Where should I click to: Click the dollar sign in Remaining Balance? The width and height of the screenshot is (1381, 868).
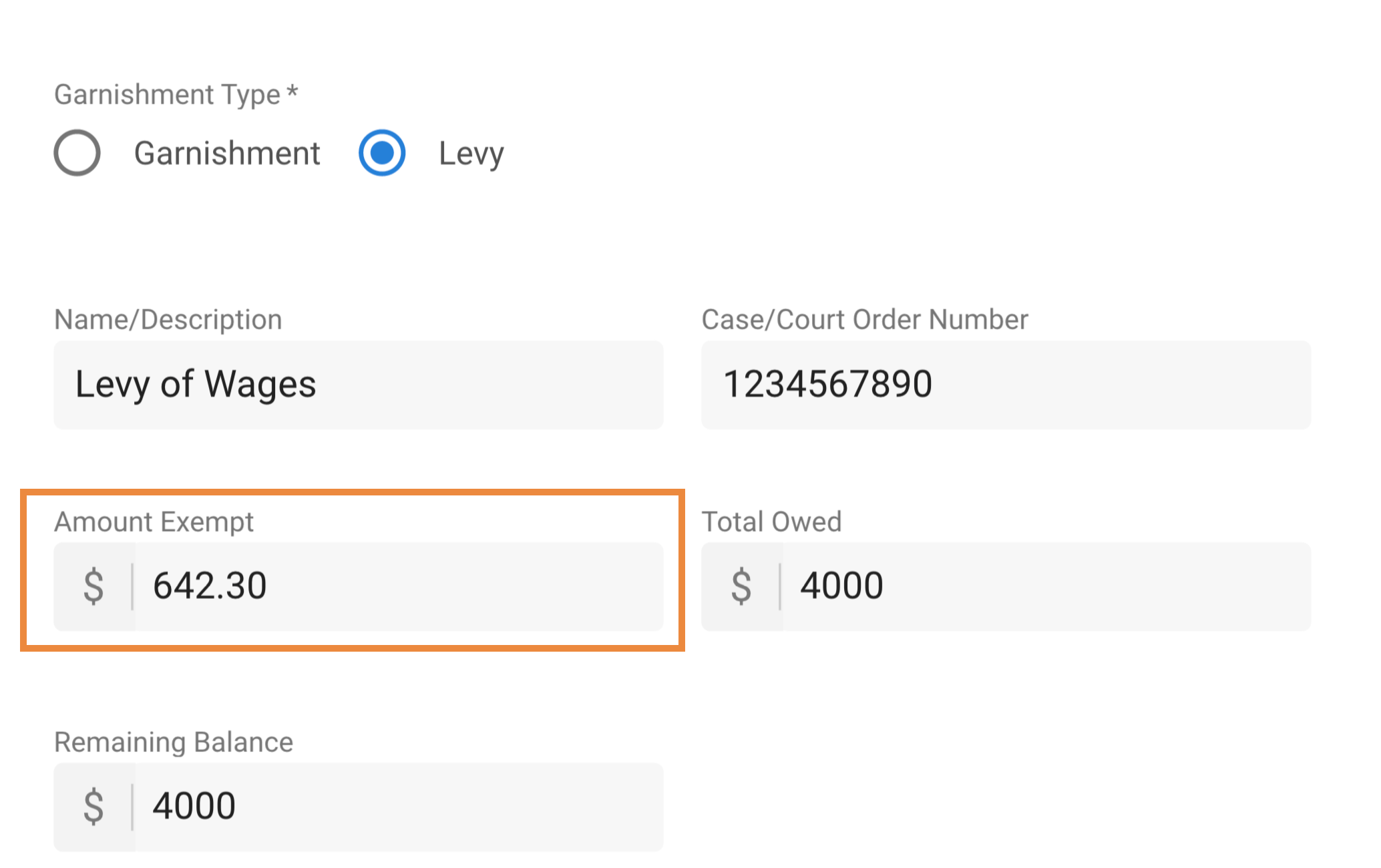tap(93, 807)
